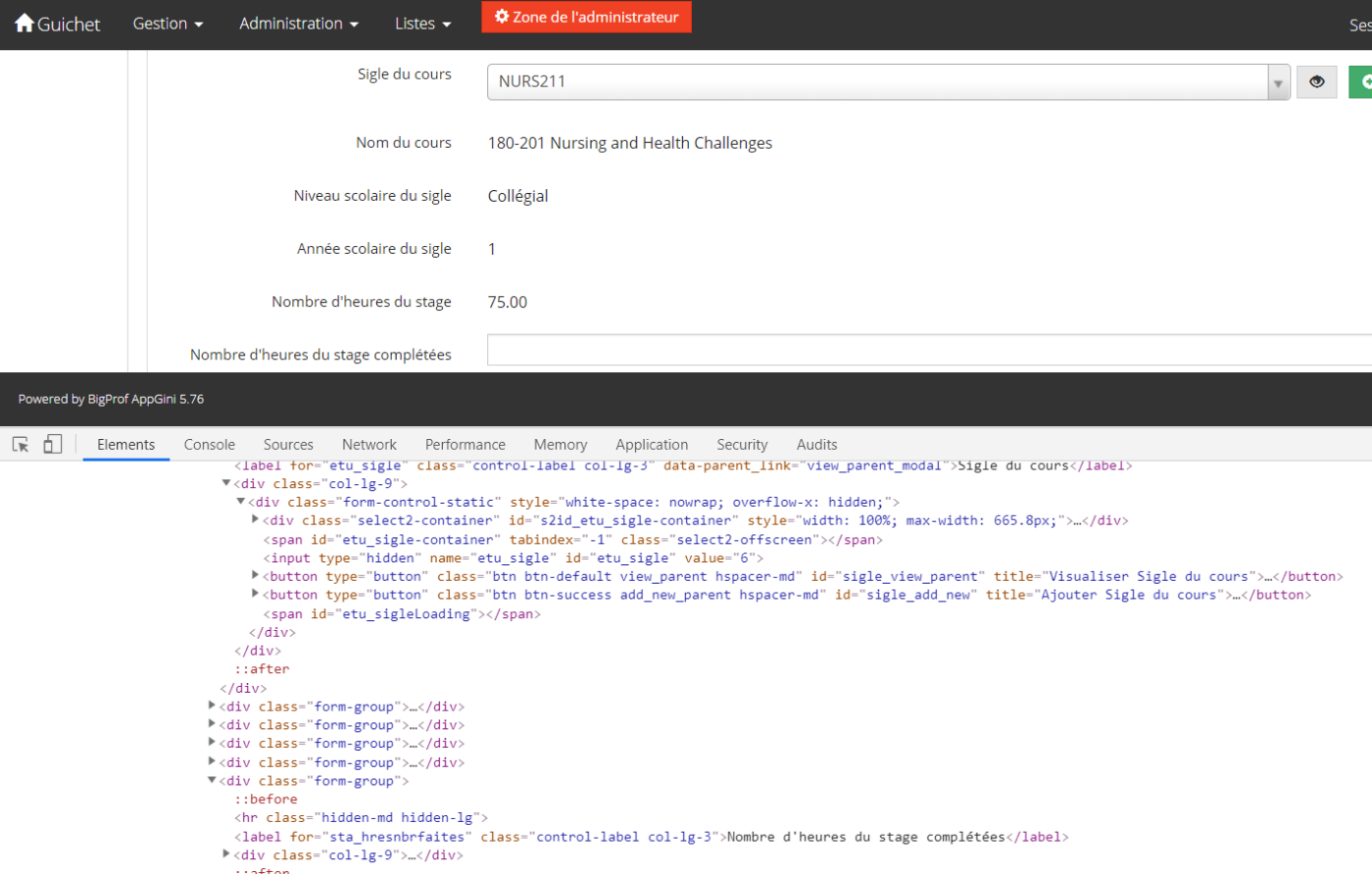Click '180-201 Nursing and Health Challenges' text

click(630, 143)
